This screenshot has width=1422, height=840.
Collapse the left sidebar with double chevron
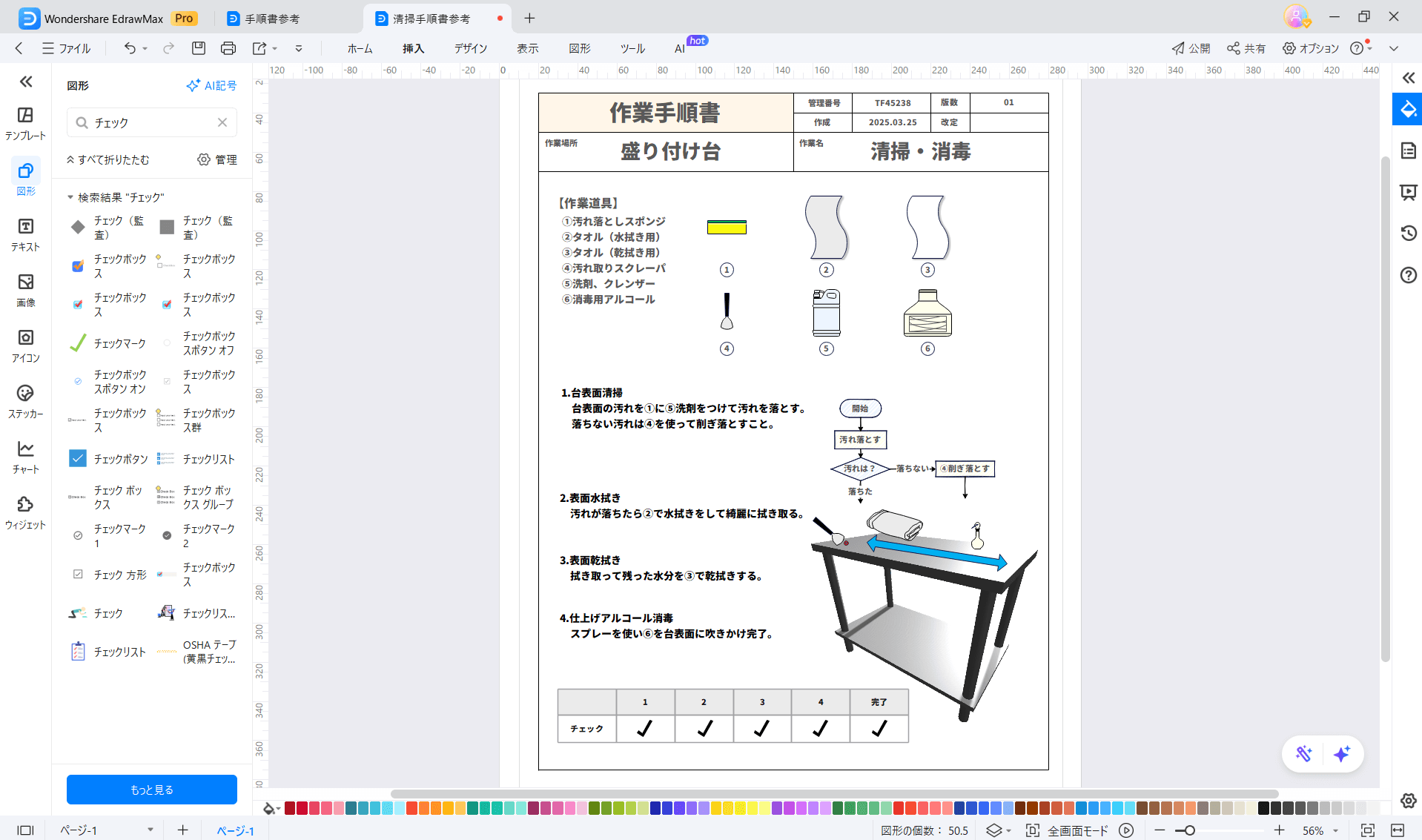tap(26, 82)
